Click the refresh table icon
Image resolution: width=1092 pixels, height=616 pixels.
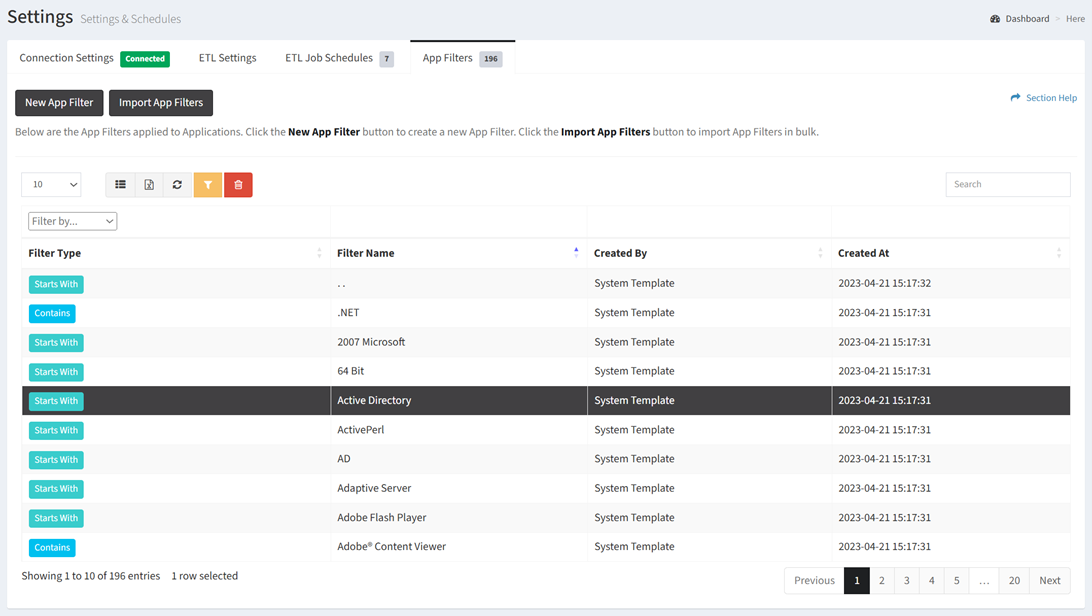[177, 185]
